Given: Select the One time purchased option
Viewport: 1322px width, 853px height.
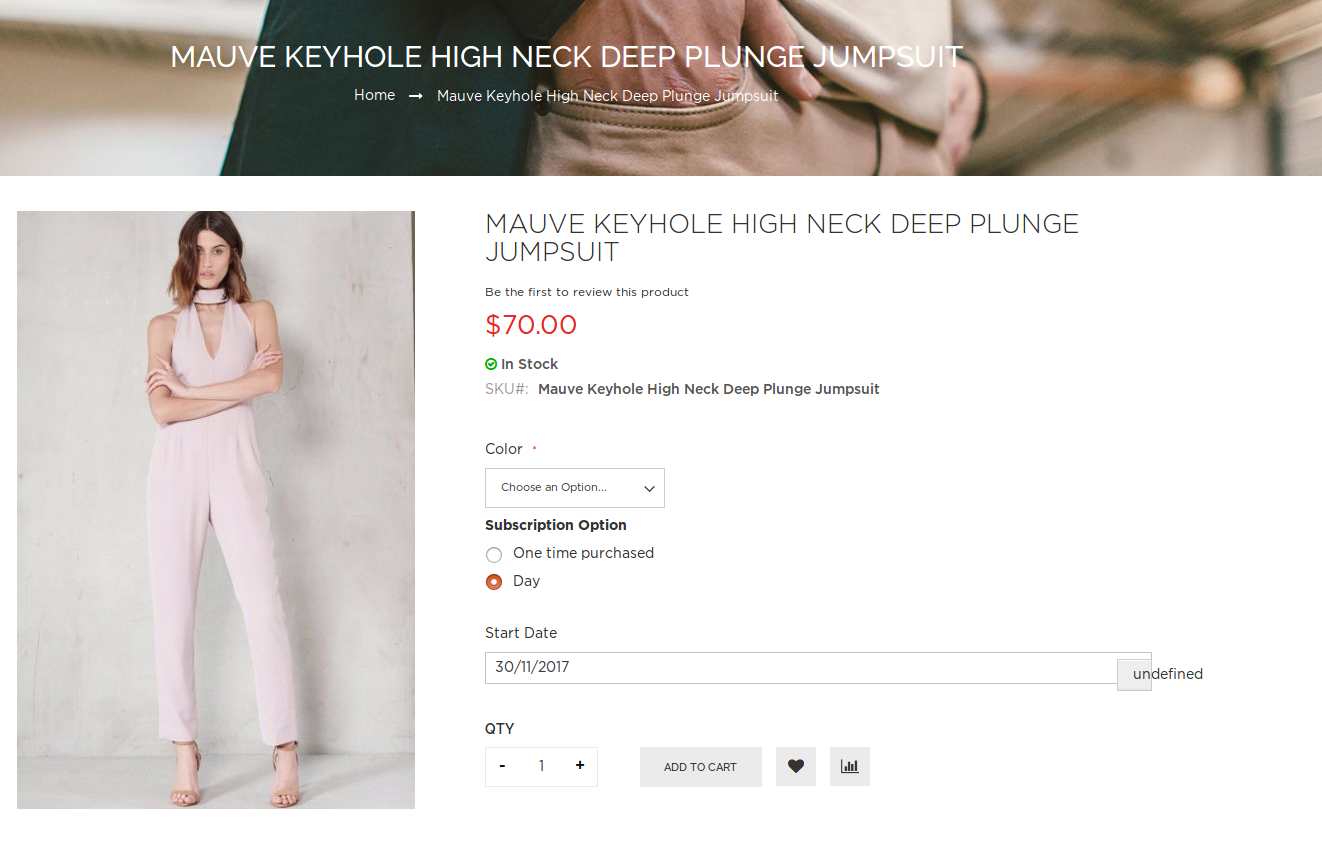Looking at the screenshot, I should tap(494, 555).
